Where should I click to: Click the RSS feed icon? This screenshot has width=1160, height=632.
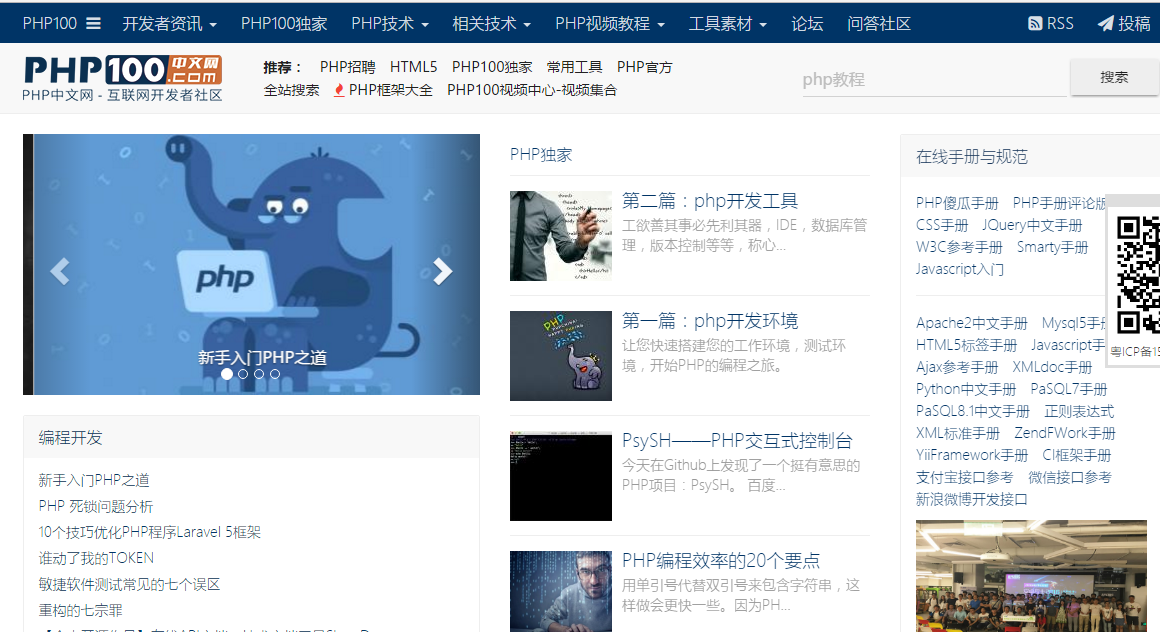tap(1035, 24)
